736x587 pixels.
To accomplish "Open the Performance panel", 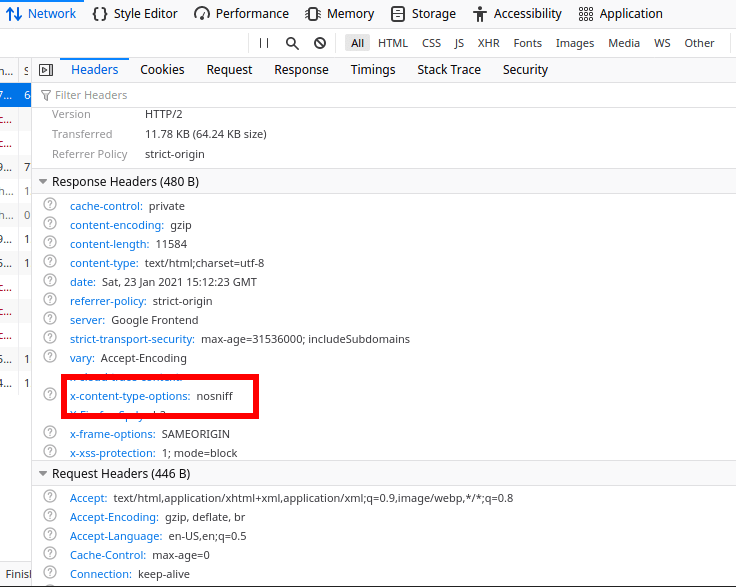I will pyautogui.click(x=241, y=14).
